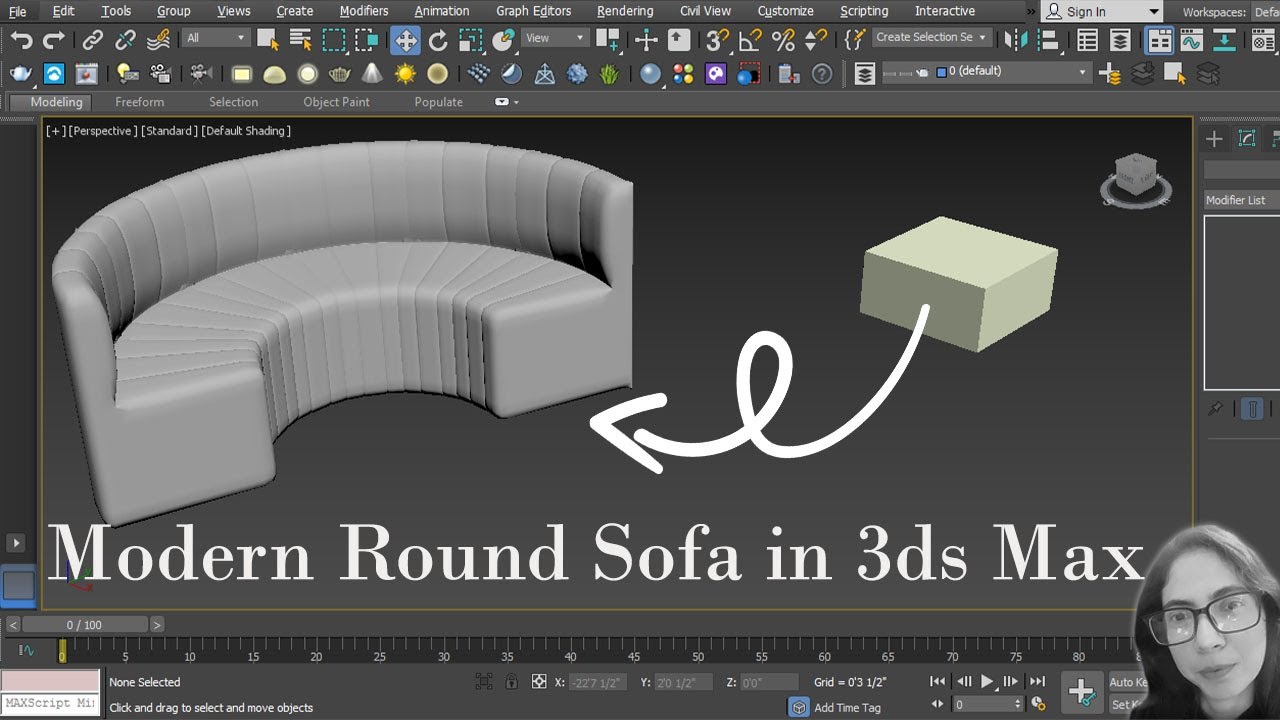Activate the Select and Scale tool
1280x720 pixels.
coord(471,40)
